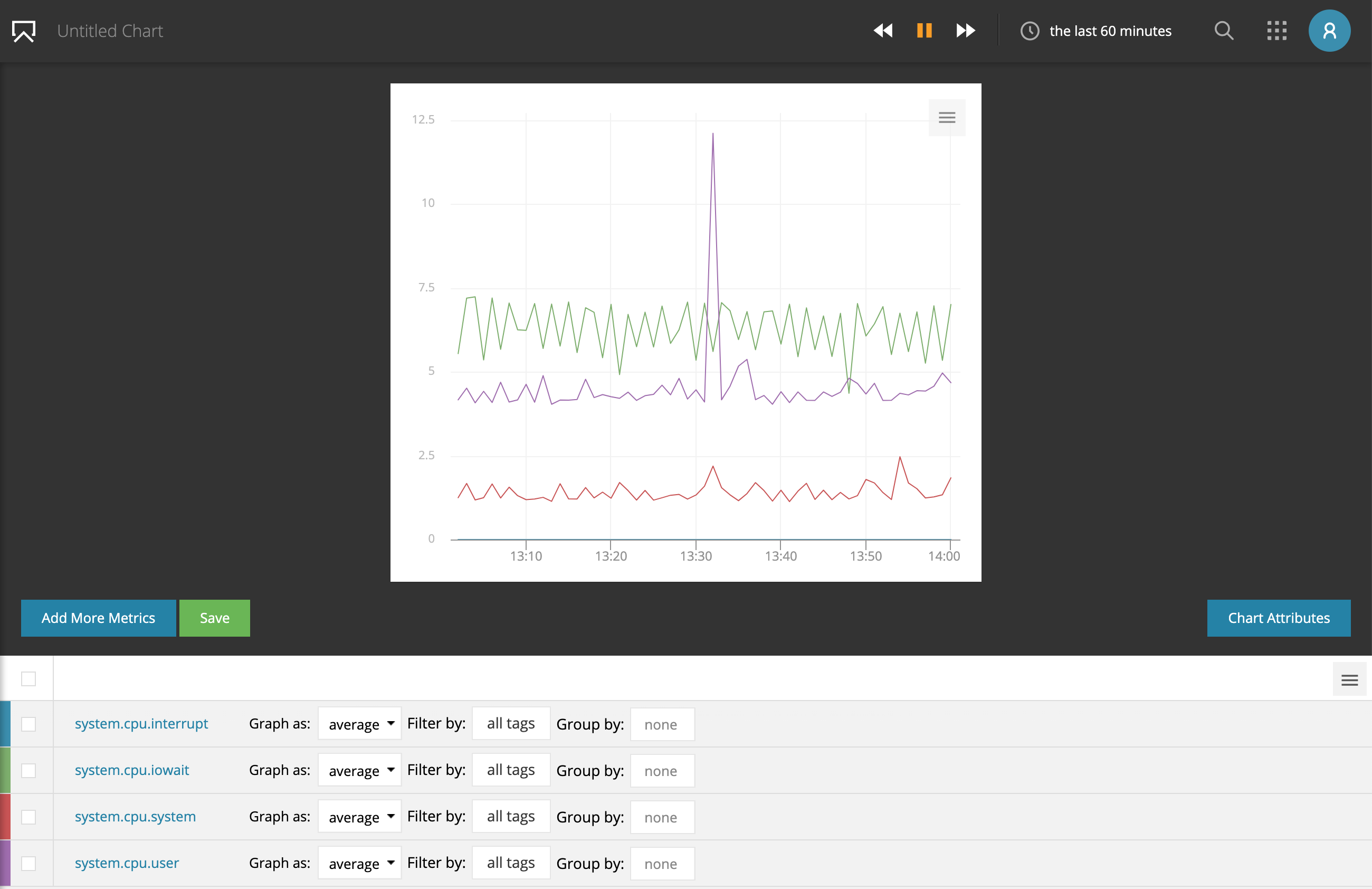This screenshot has height=889, width=1372.
Task: Open the search magnifier icon
Action: [1223, 31]
